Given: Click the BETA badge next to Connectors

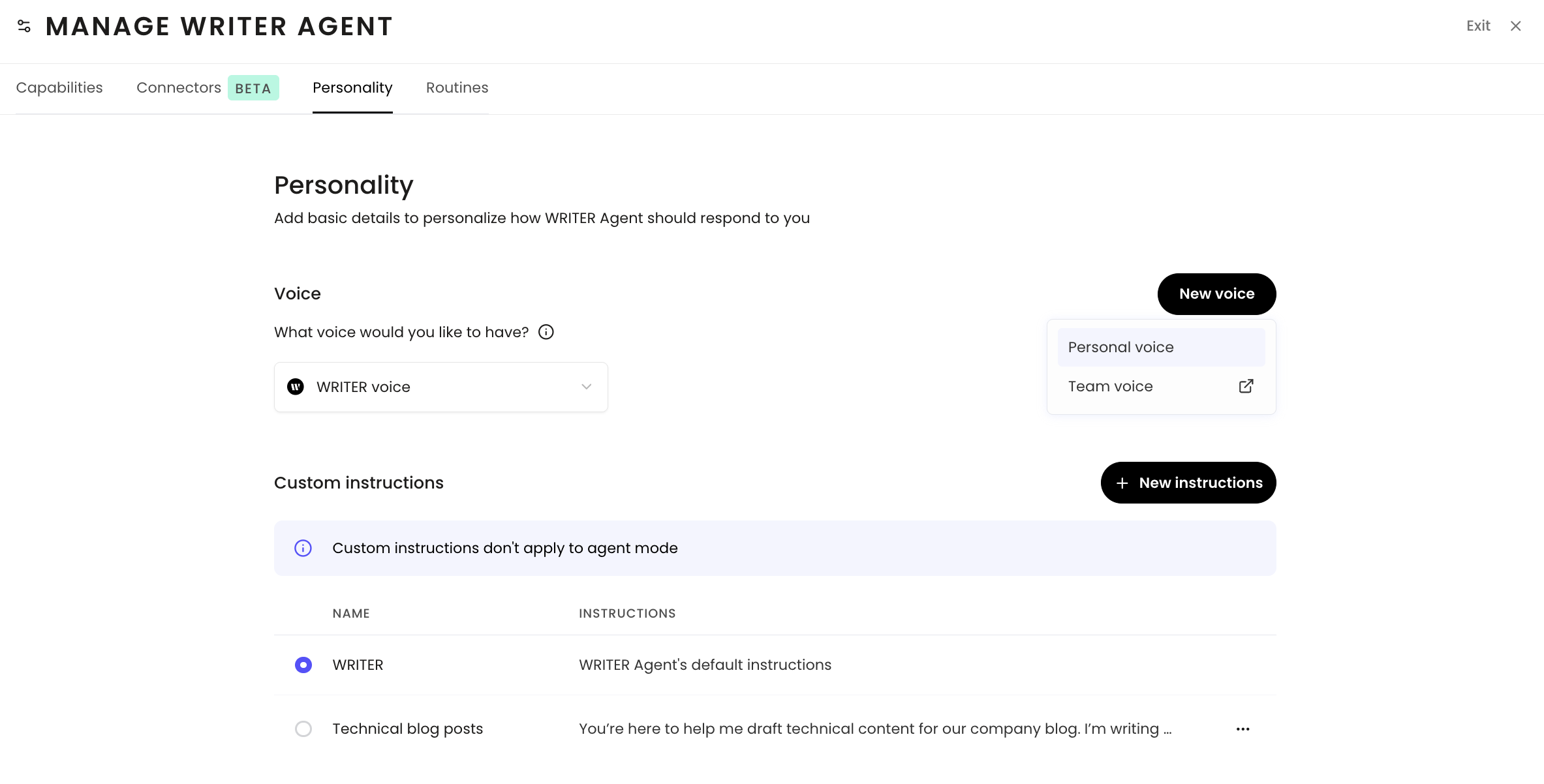Looking at the screenshot, I should pos(253,88).
